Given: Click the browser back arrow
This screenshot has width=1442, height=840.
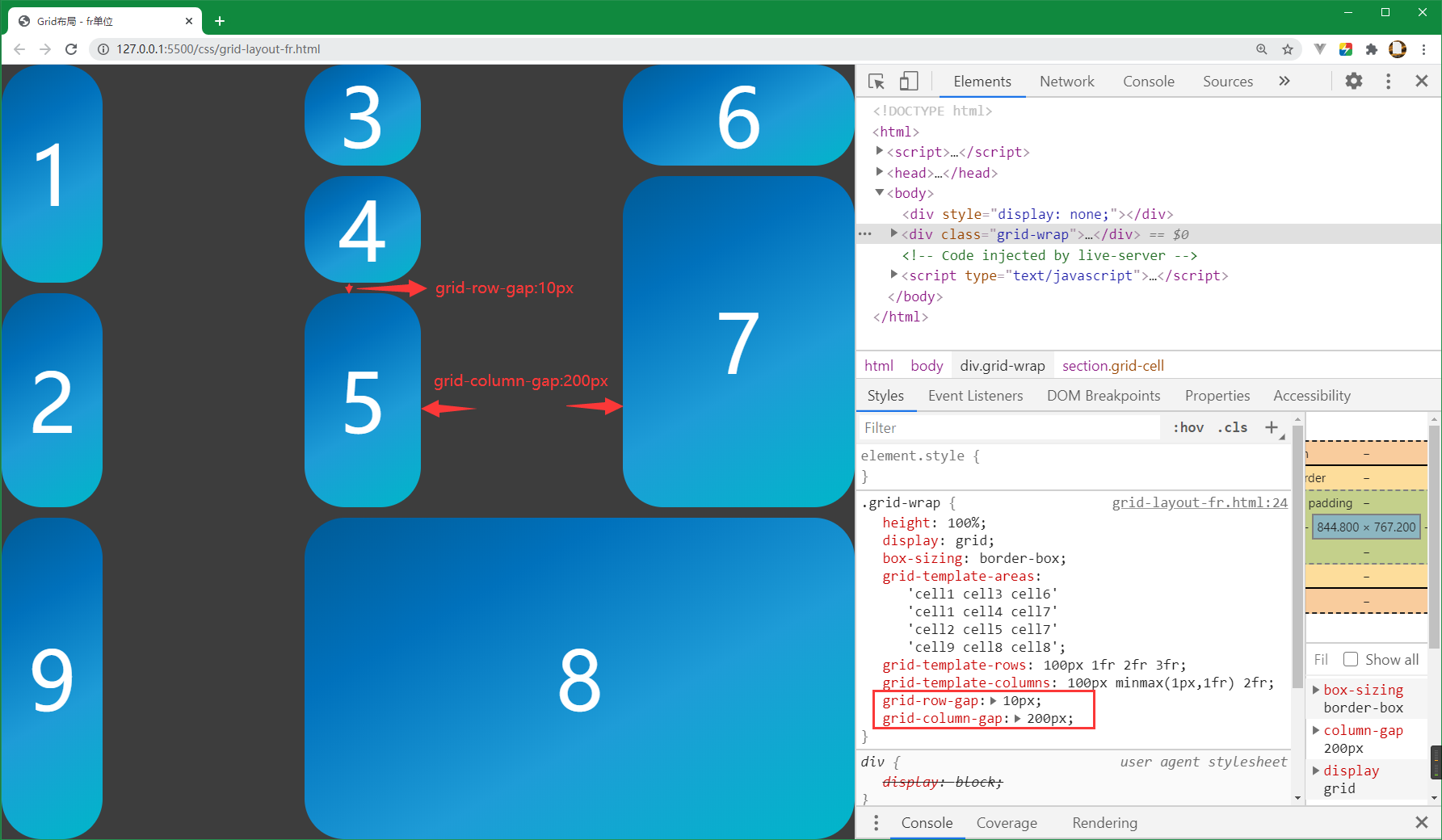Looking at the screenshot, I should click(x=19, y=49).
